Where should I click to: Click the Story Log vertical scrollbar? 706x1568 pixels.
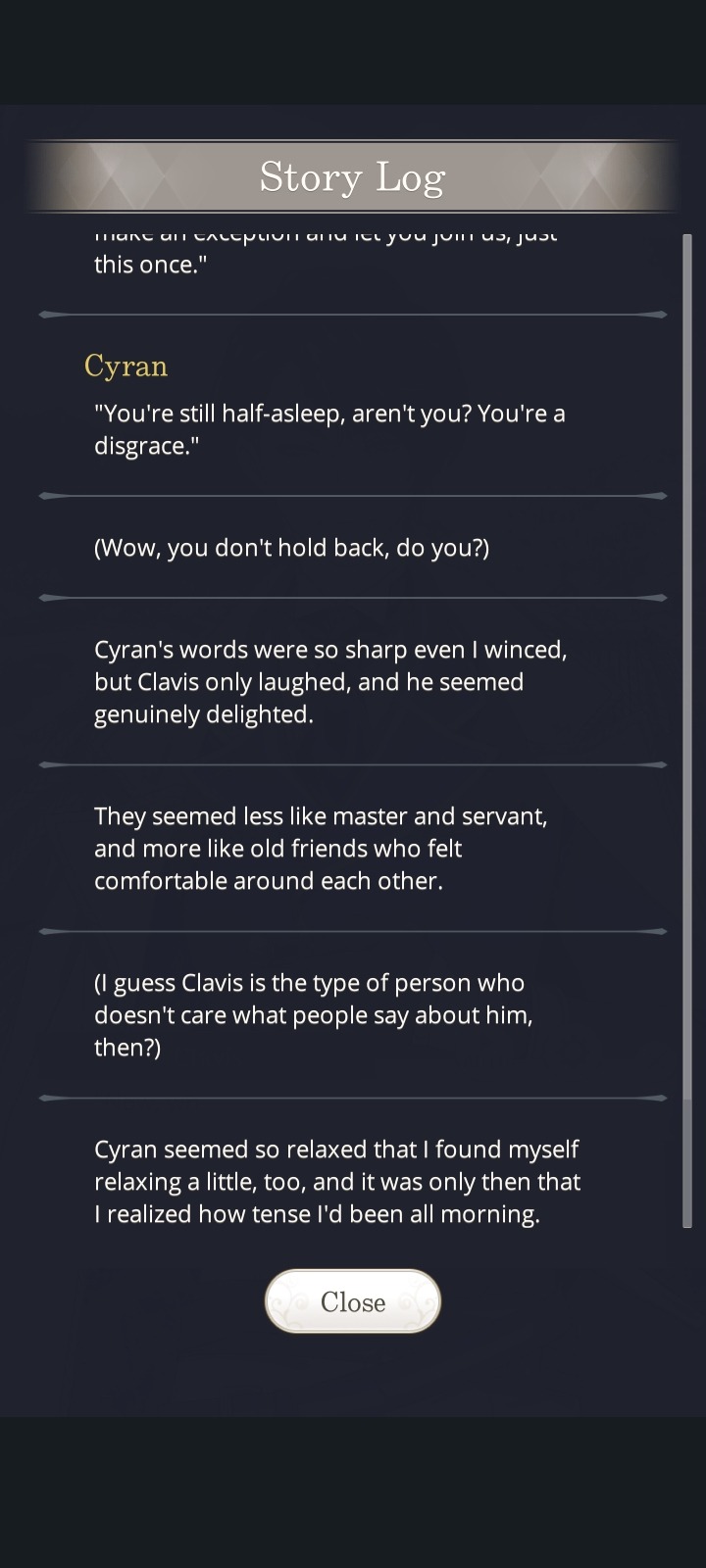click(x=687, y=730)
